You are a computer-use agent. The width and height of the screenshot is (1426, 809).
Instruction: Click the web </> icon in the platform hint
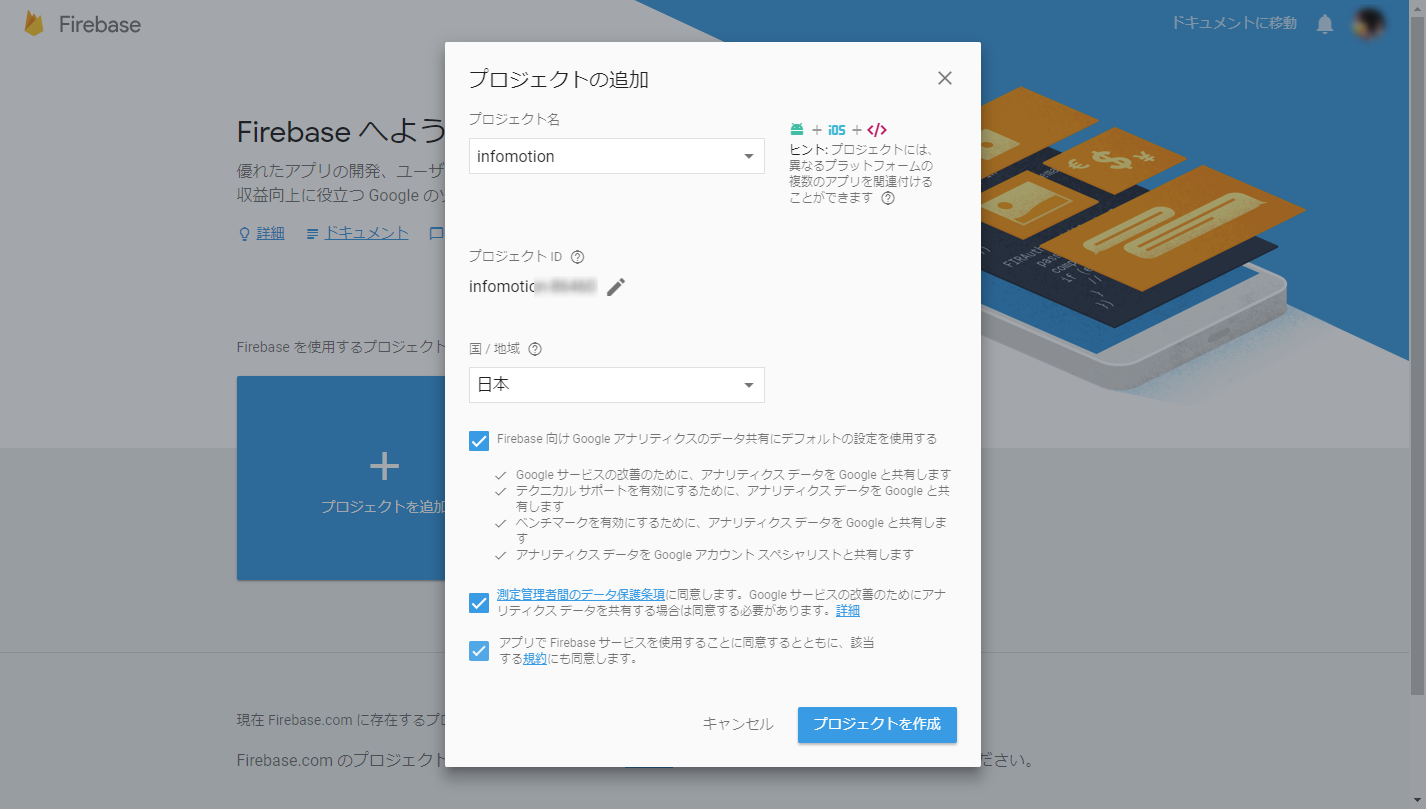[877, 129]
